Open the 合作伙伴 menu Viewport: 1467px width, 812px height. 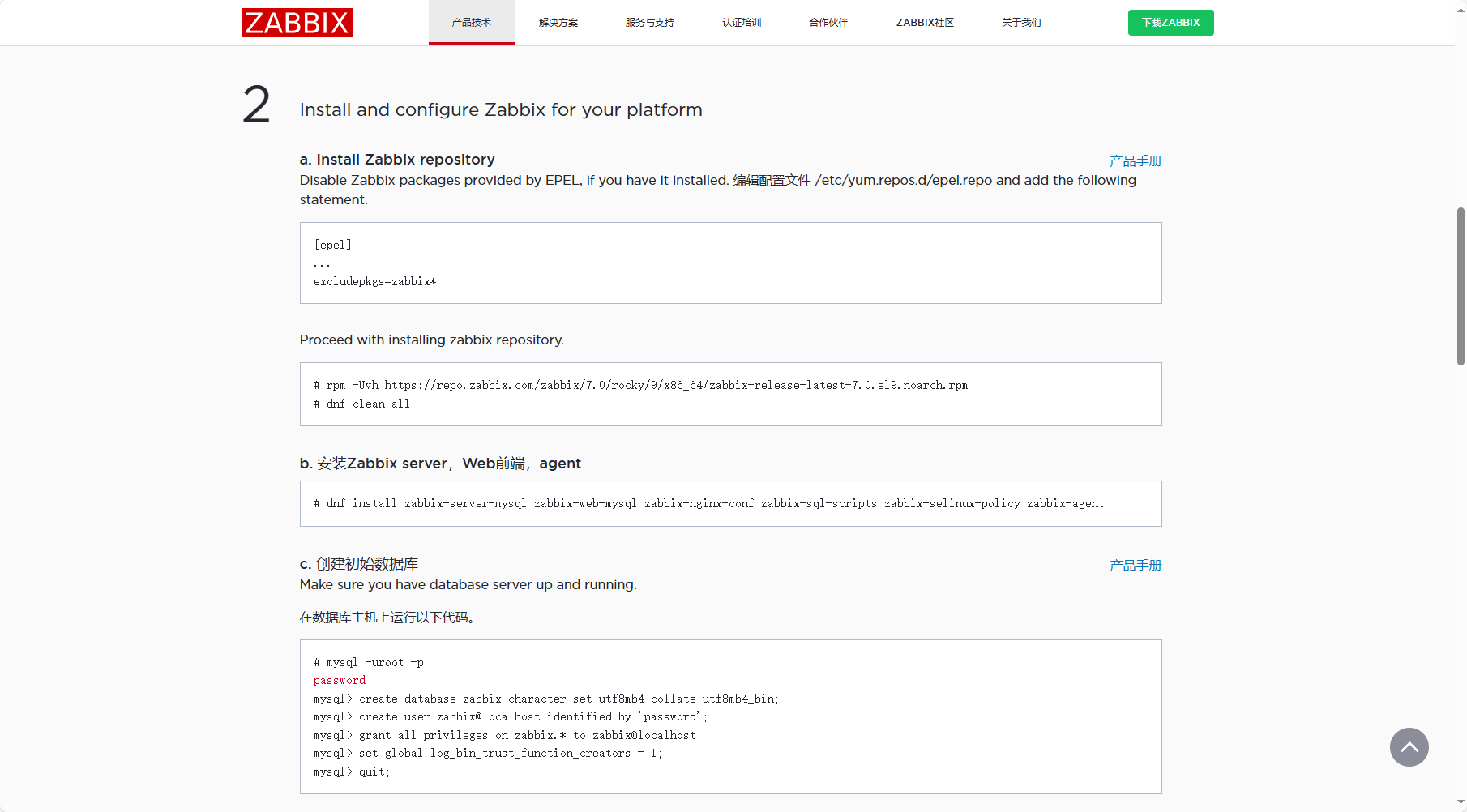(828, 23)
